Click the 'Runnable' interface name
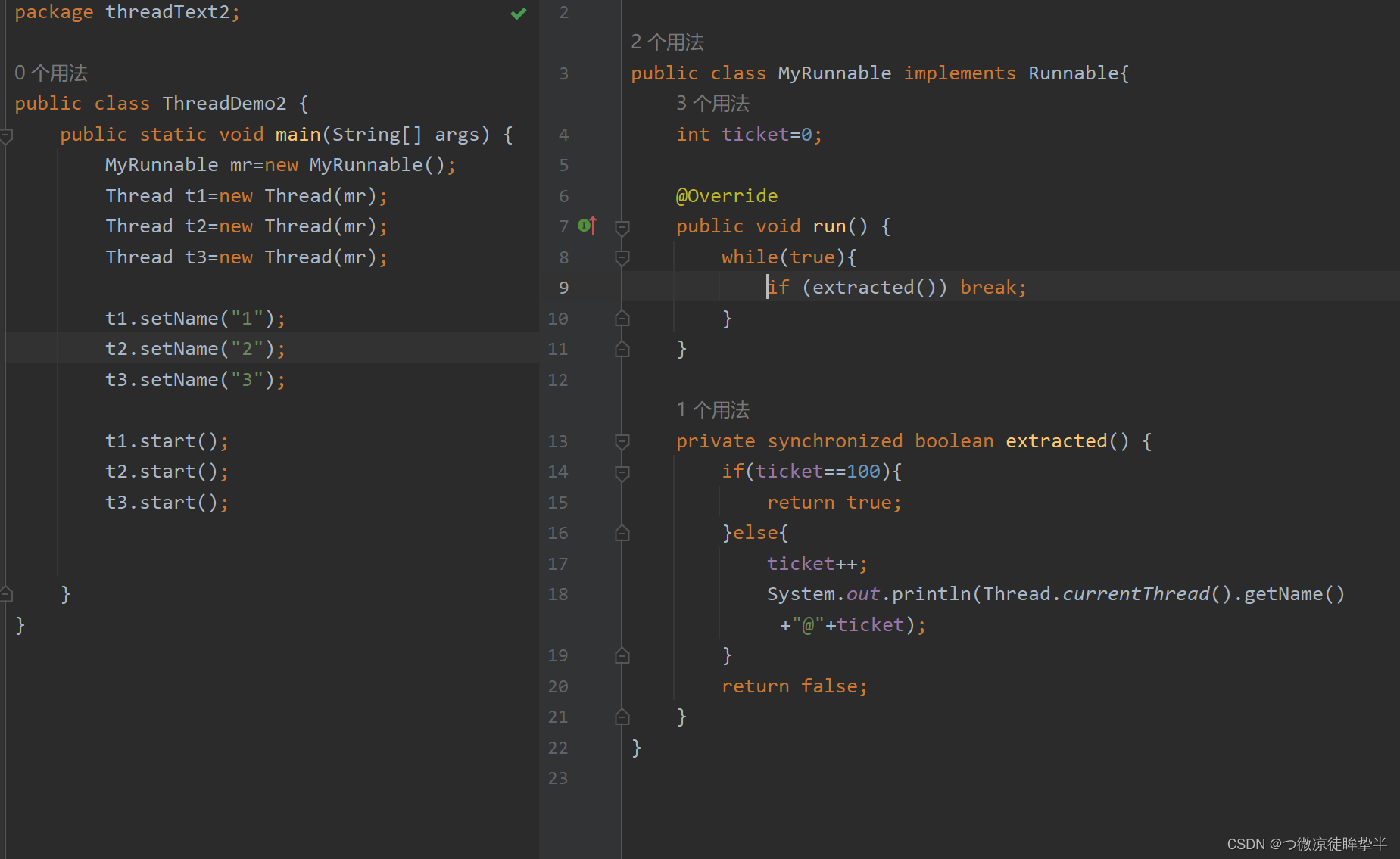1400x859 pixels. [x=1073, y=73]
